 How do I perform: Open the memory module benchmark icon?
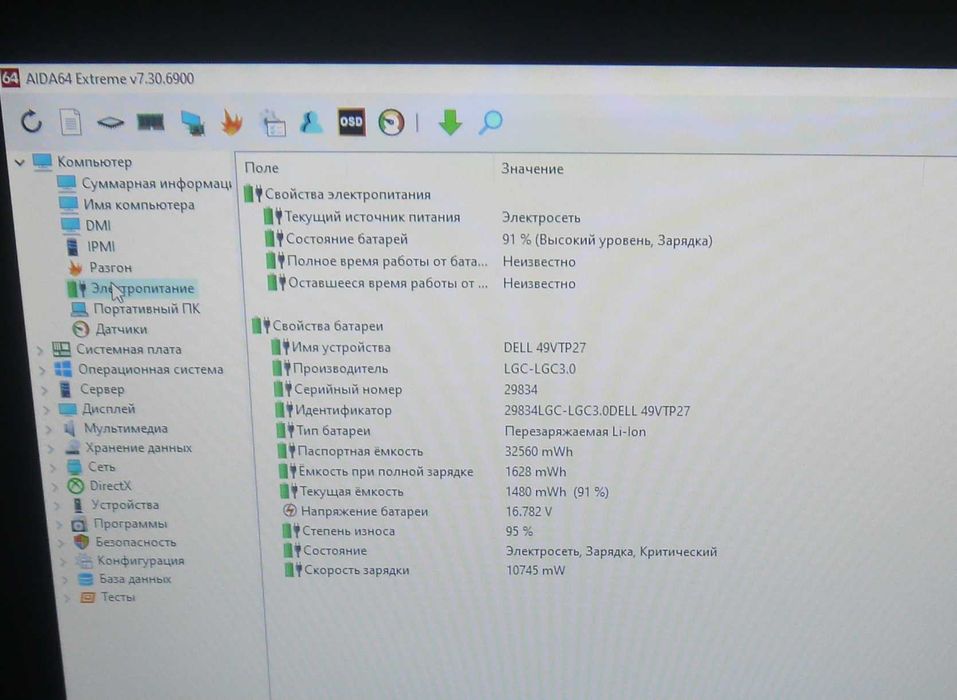[150, 122]
